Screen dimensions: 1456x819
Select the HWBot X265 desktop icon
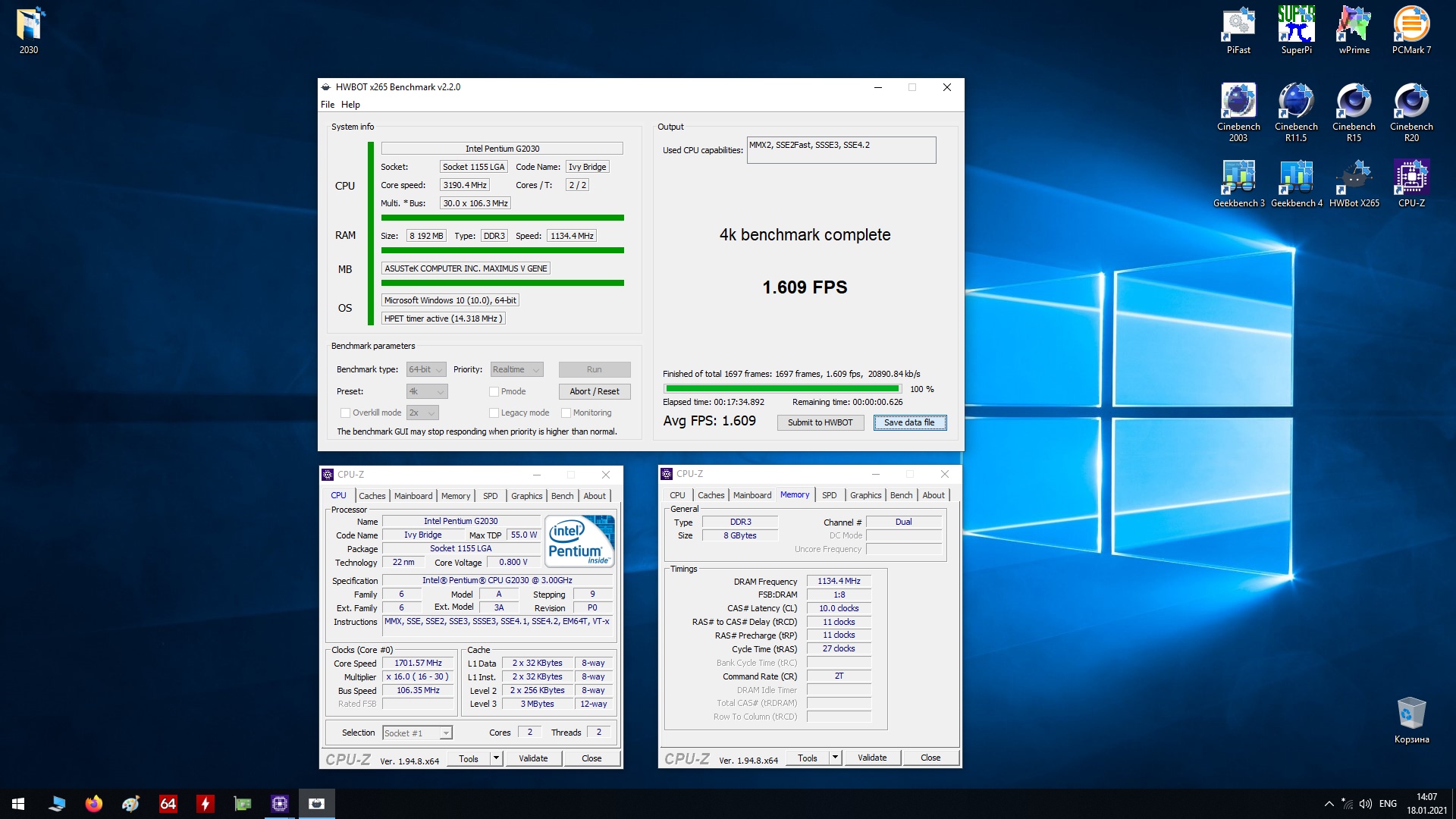pos(1354,184)
